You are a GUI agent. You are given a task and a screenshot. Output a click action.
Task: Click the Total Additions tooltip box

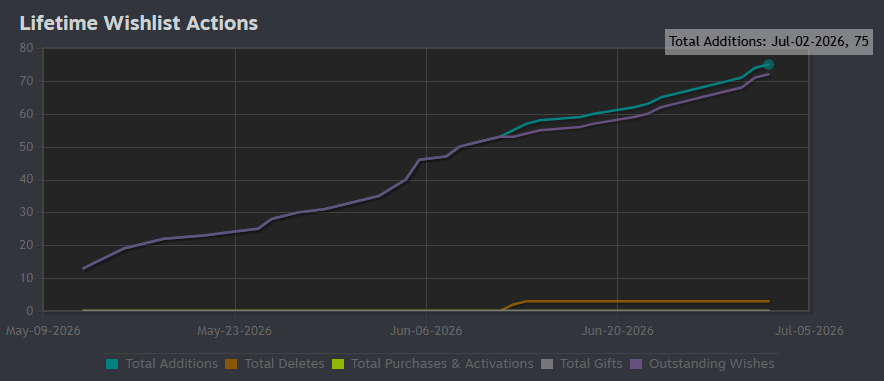(x=768, y=42)
